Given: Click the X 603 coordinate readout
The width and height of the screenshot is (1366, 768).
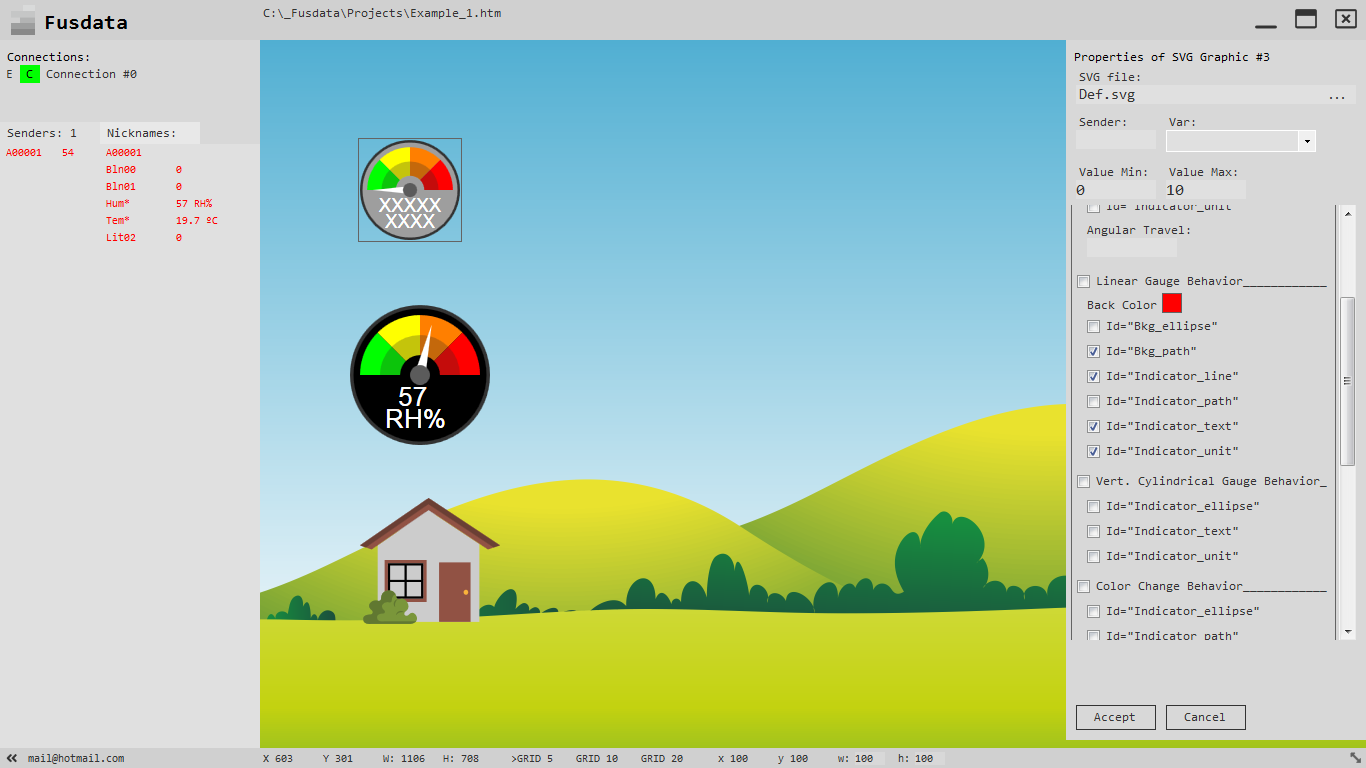Looking at the screenshot, I should 278,759.
